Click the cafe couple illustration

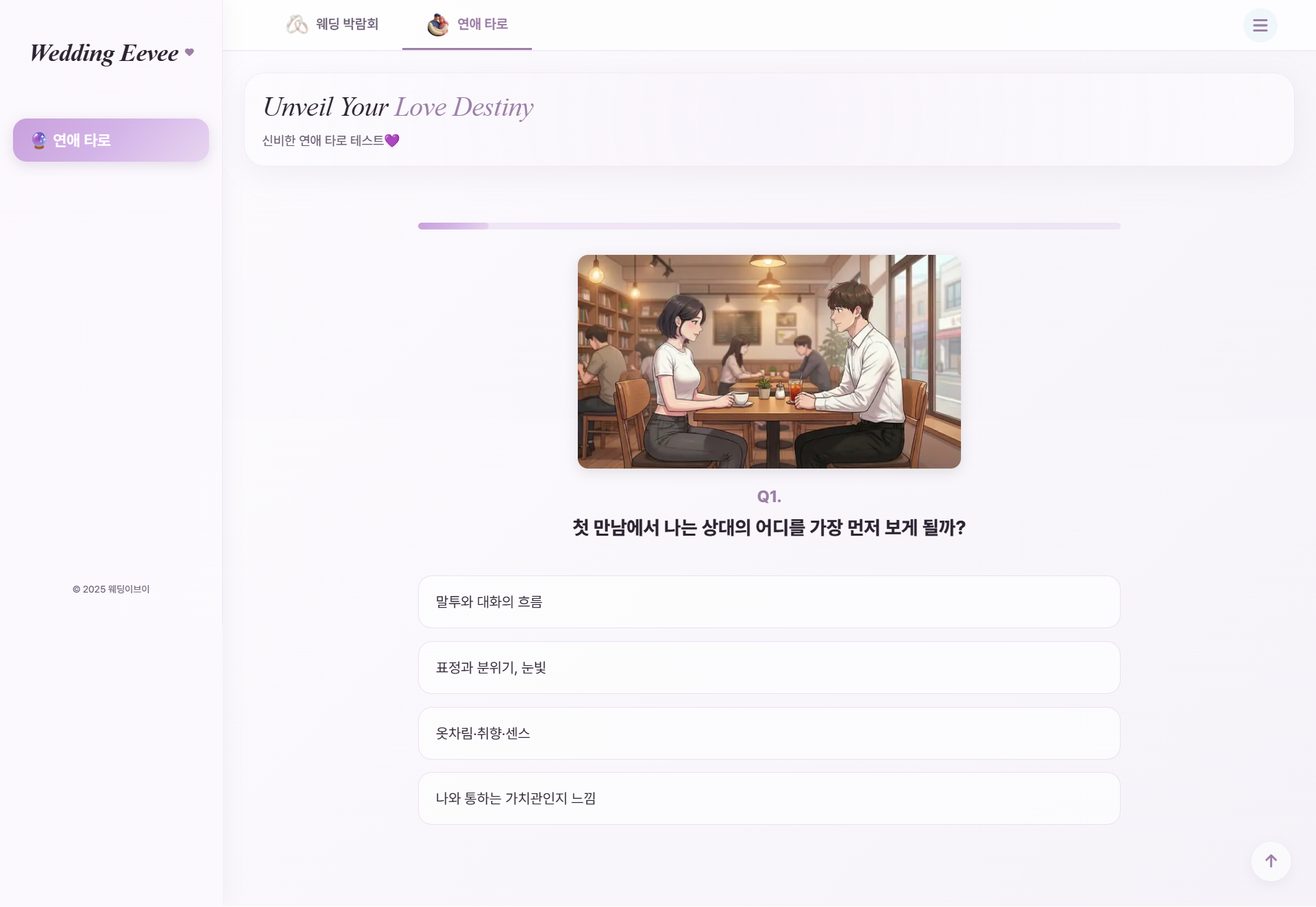point(769,362)
